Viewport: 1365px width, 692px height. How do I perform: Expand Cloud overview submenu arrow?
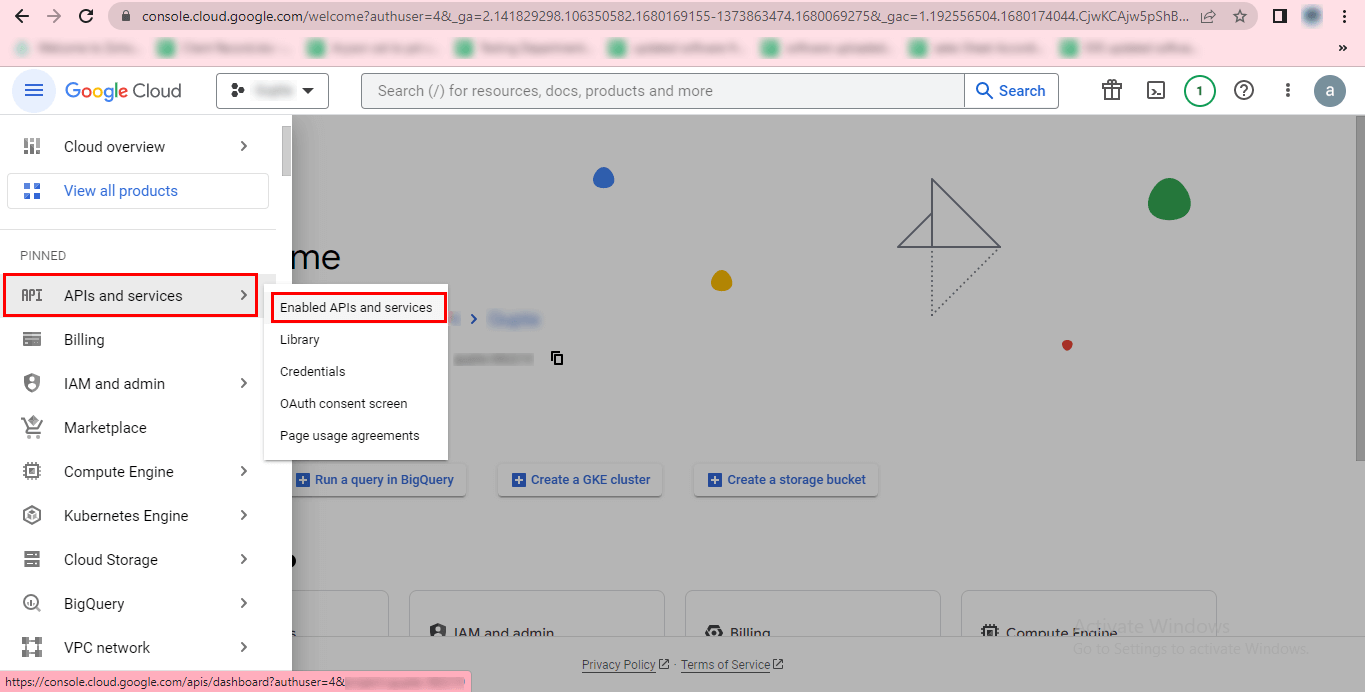point(244,147)
